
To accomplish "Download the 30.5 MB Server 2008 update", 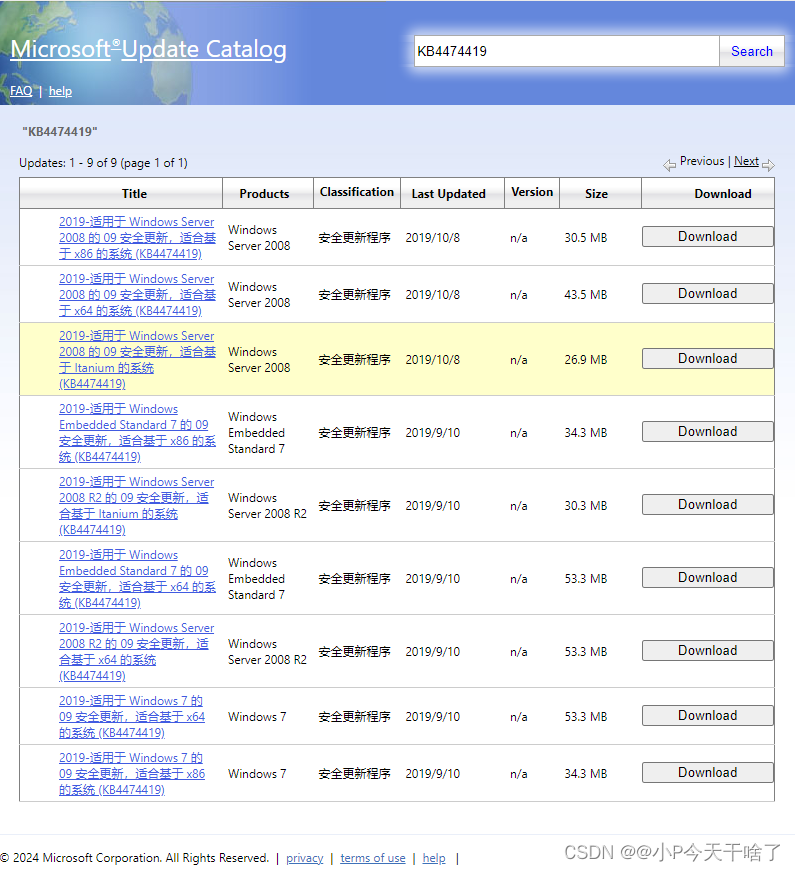I will [708, 237].
